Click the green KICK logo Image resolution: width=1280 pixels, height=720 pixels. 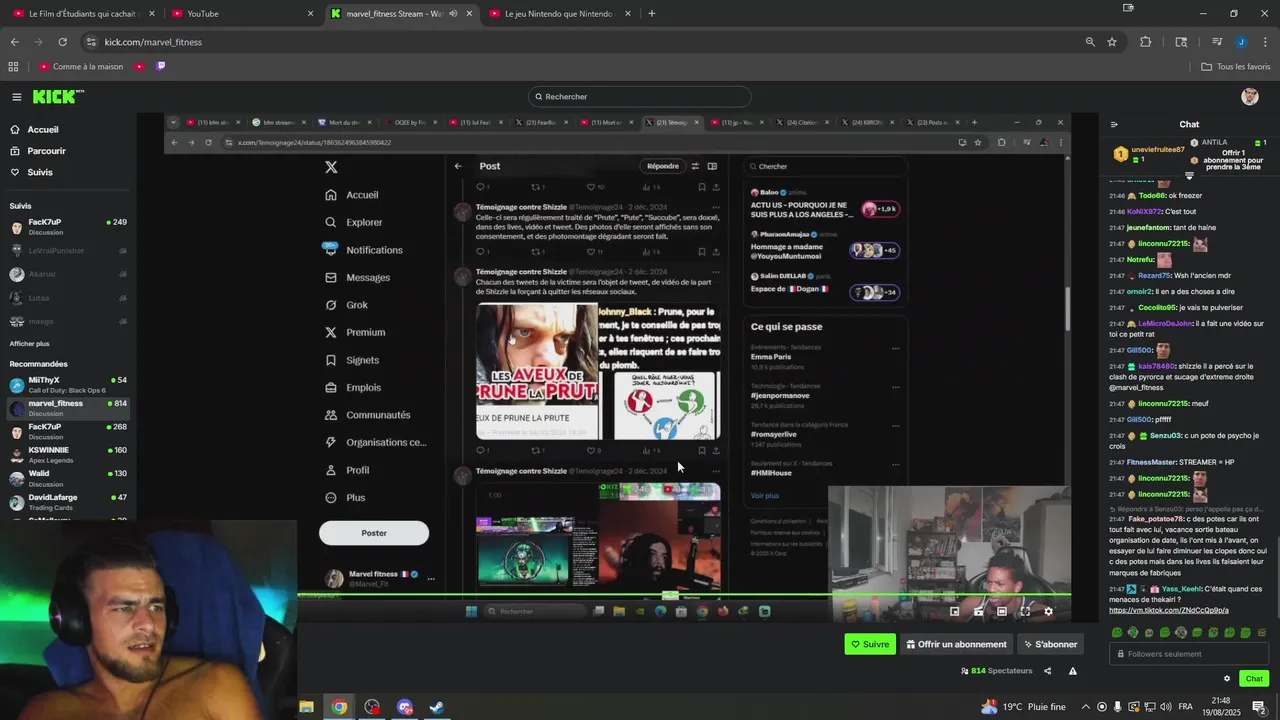pyautogui.click(x=57, y=97)
